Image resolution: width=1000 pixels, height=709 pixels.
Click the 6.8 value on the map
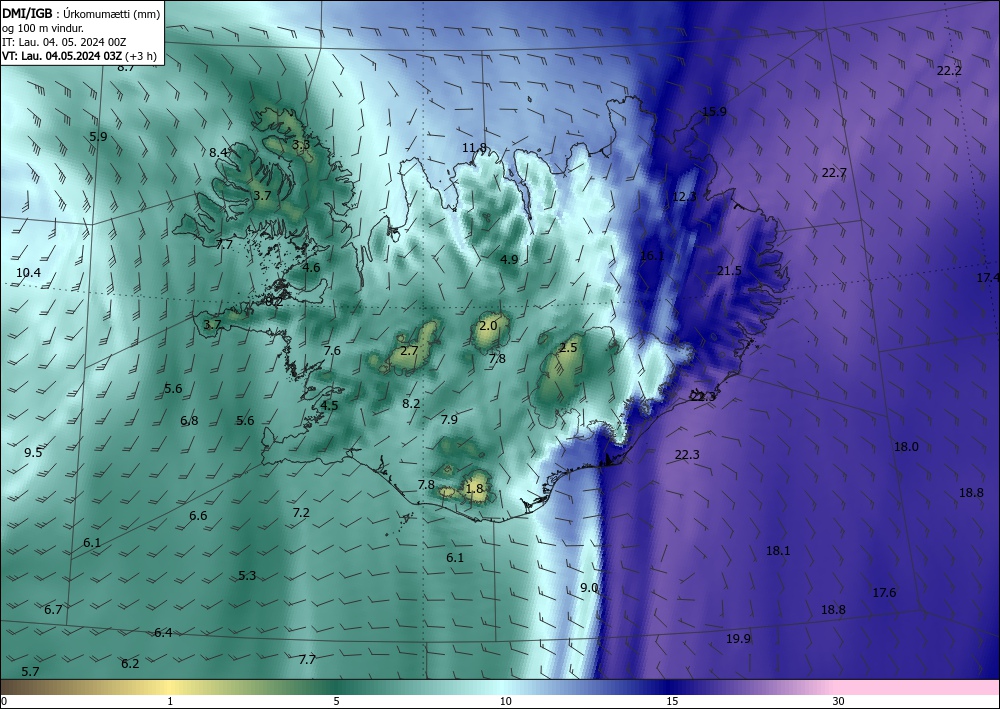(189, 421)
